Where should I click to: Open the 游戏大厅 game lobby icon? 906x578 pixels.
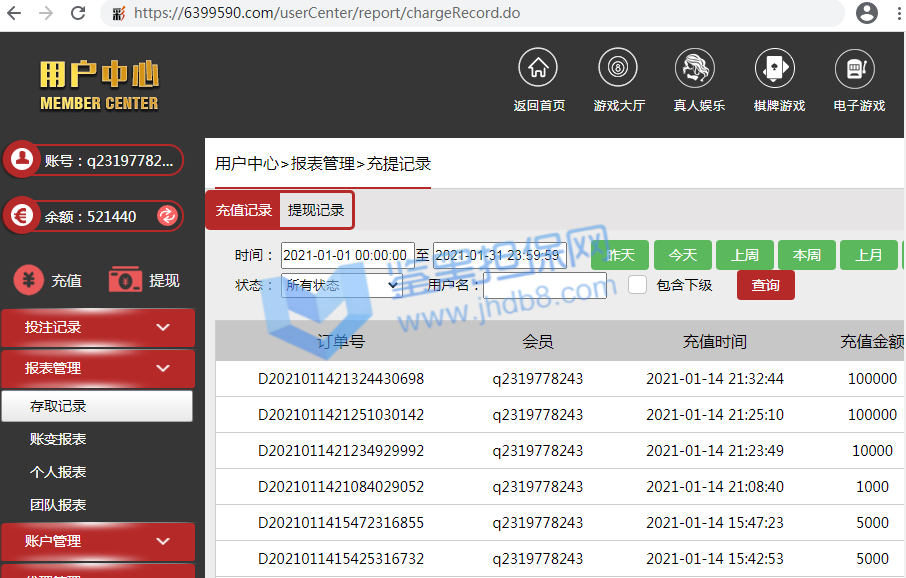pyautogui.click(x=618, y=68)
